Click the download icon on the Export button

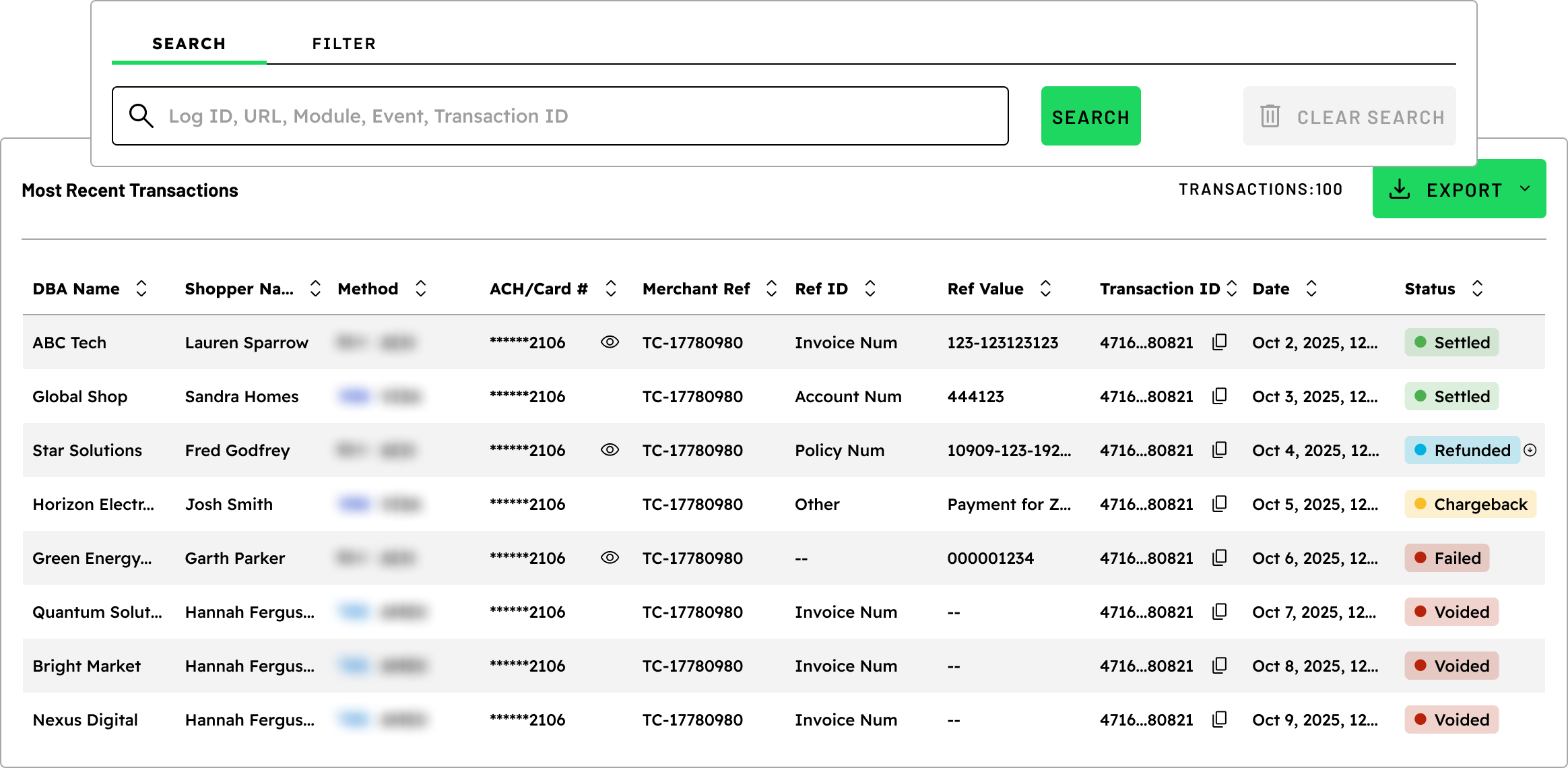[1401, 189]
